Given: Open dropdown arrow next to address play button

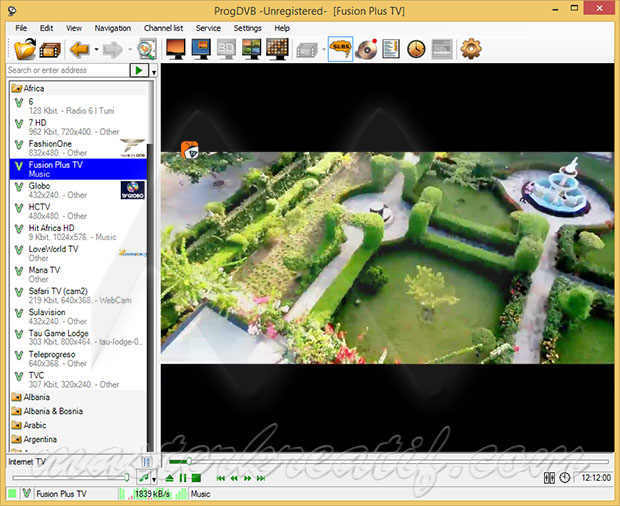Looking at the screenshot, I should click(x=154, y=72).
